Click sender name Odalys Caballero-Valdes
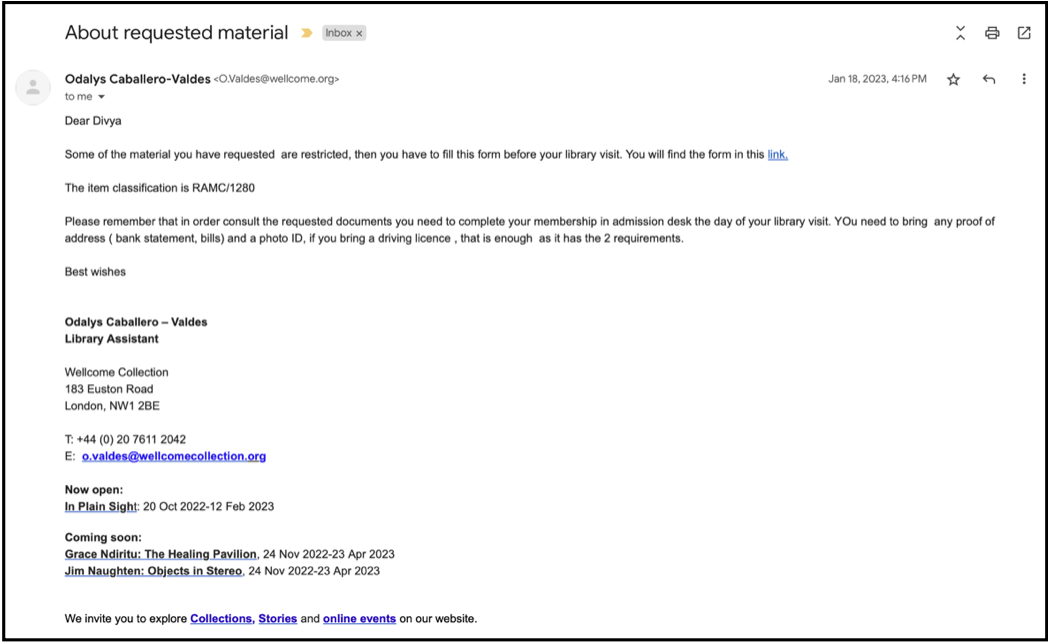This screenshot has height=642, width=1048. click(x=138, y=79)
